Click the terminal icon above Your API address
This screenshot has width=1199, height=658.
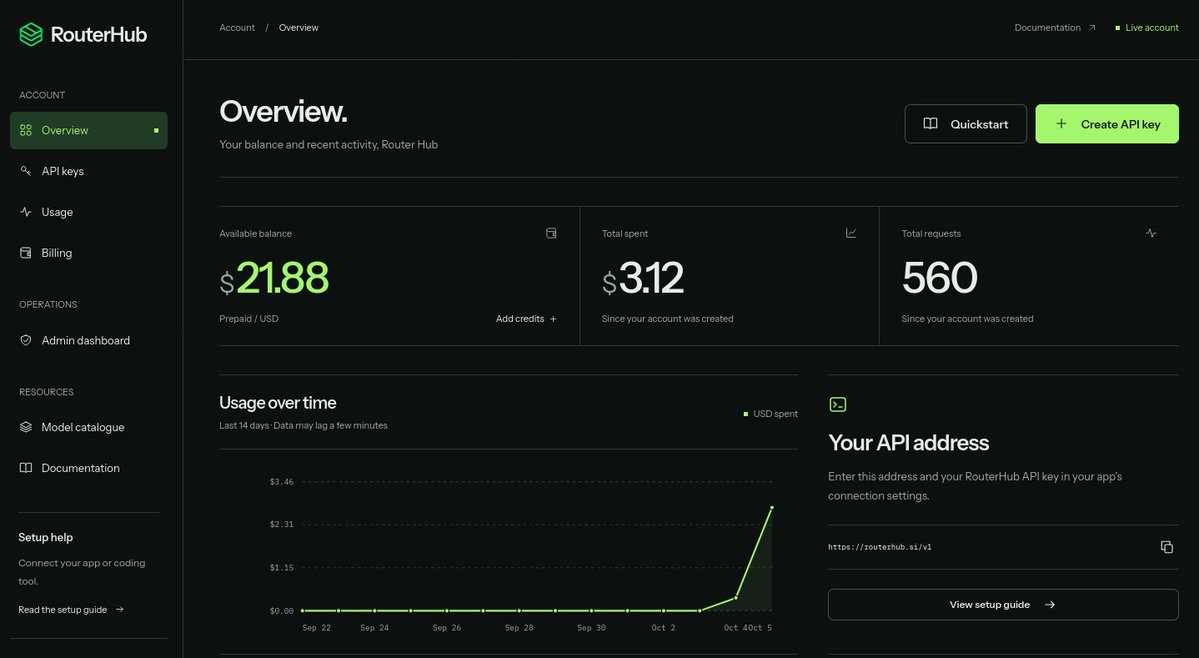click(x=838, y=405)
